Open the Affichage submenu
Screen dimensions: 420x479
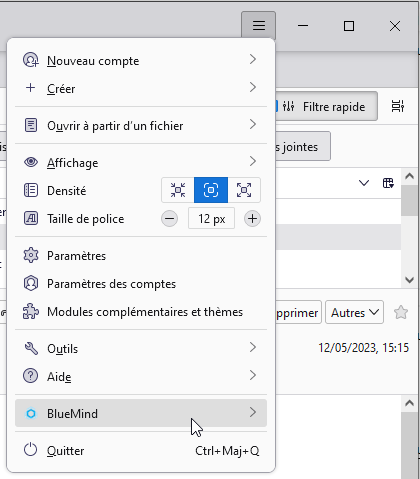click(x=141, y=163)
